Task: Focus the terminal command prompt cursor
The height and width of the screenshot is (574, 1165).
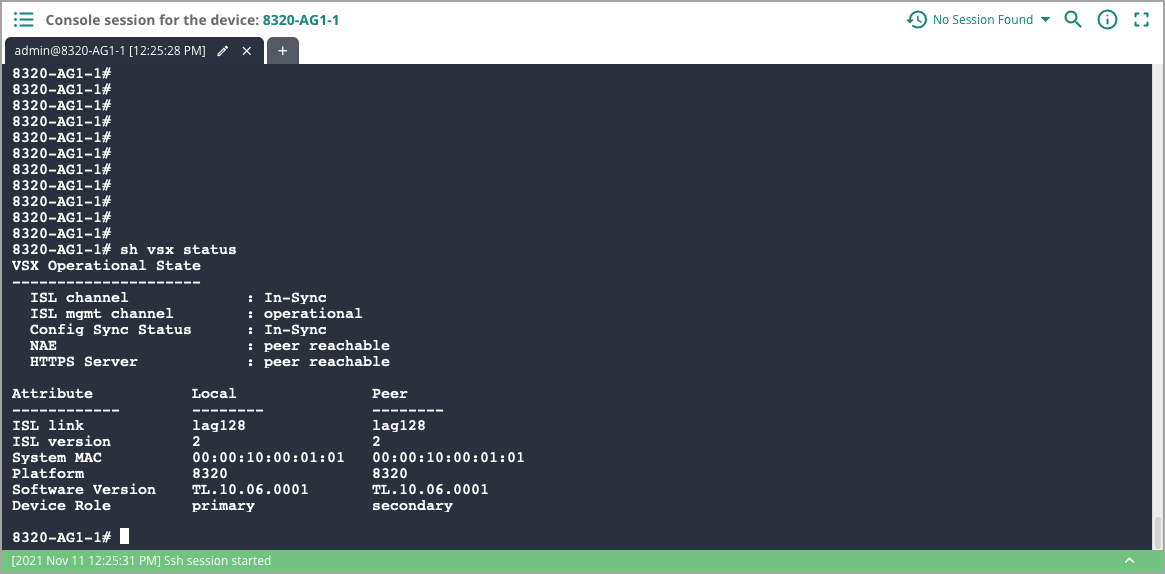Action: pyautogui.click(x=124, y=537)
